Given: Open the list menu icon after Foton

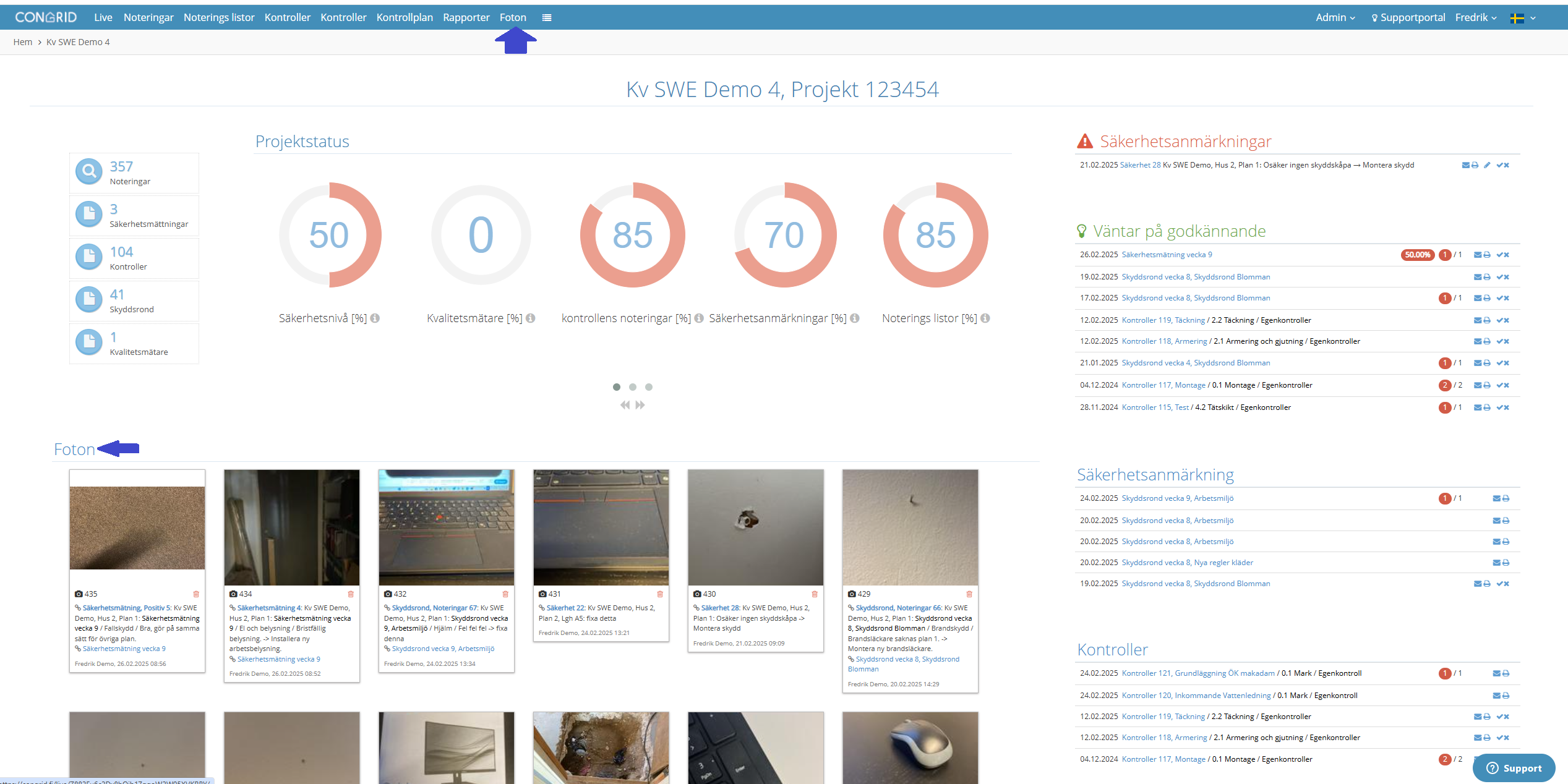Looking at the screenshot, I should click(547, 18).
